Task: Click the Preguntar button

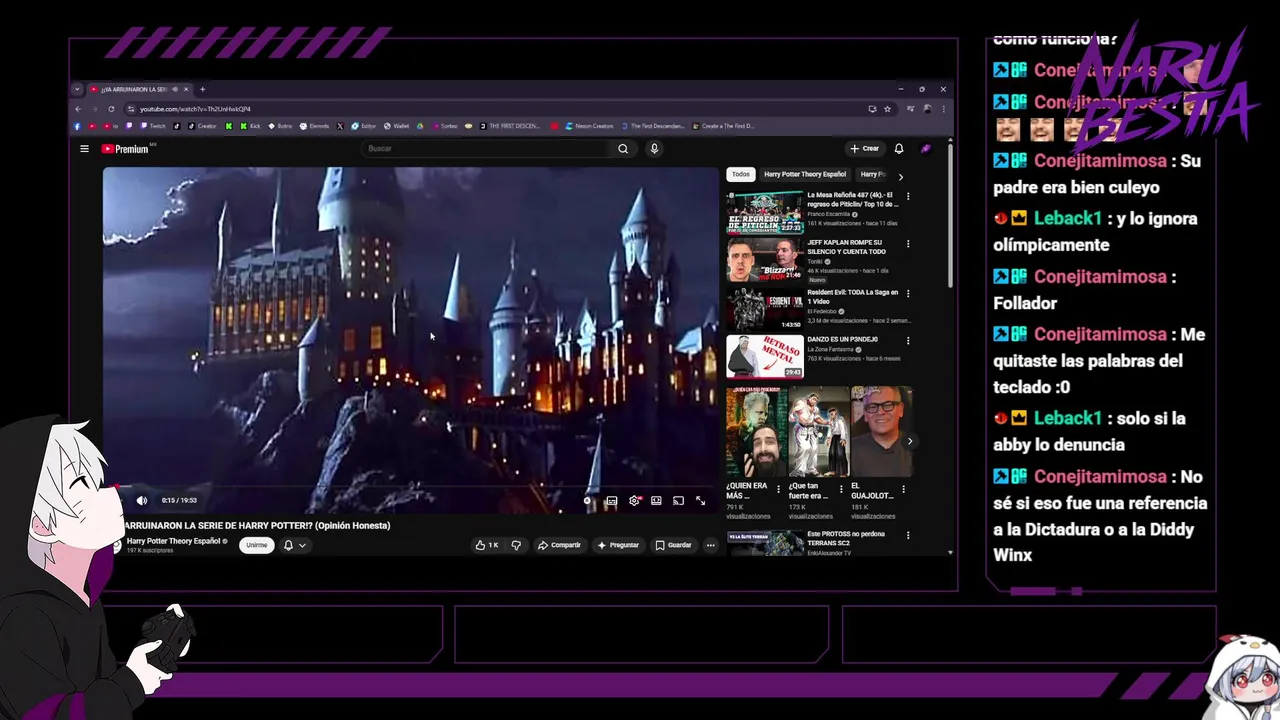Action: (x=618, y=545)
